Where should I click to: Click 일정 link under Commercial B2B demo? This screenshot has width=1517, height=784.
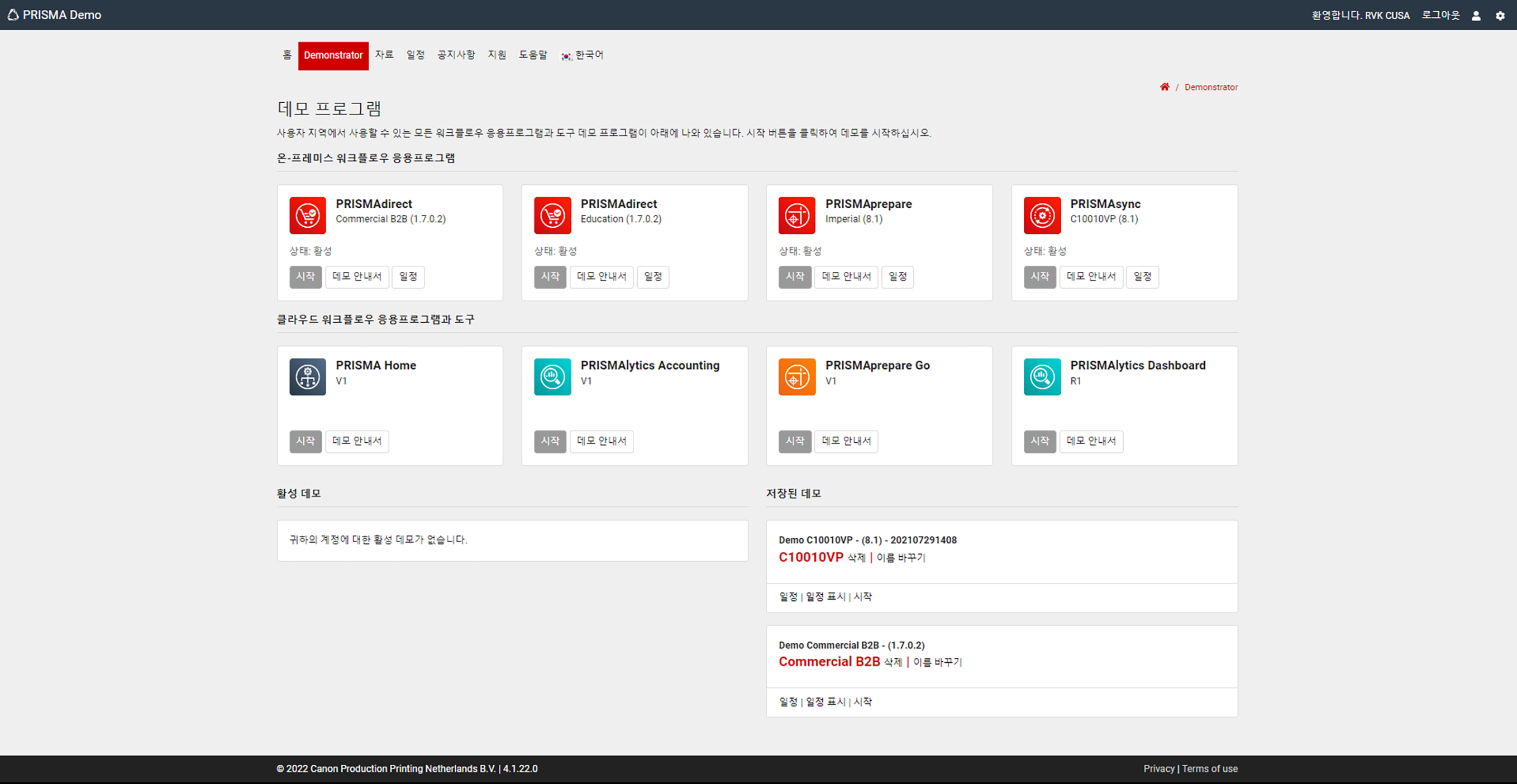click(788, 702)
